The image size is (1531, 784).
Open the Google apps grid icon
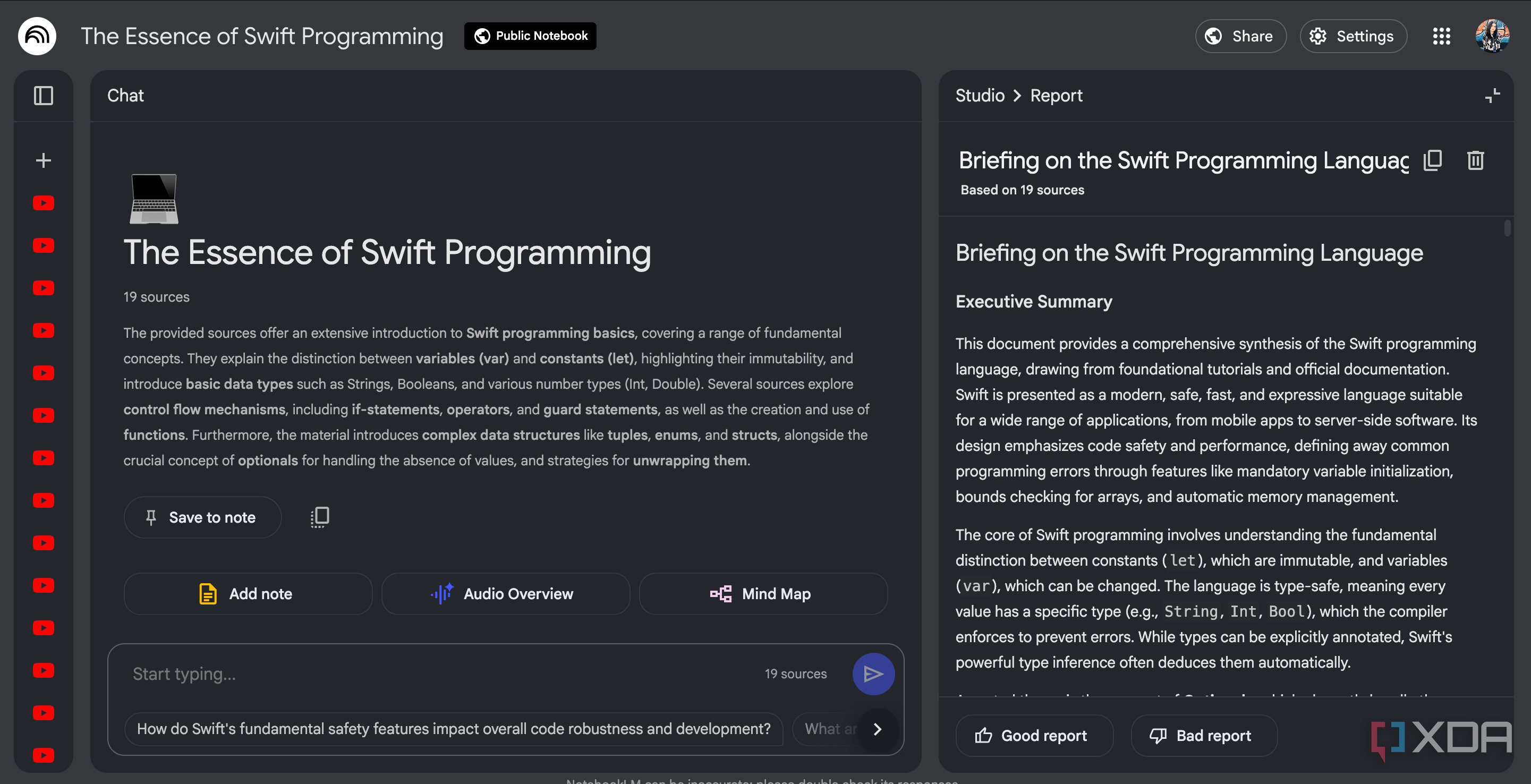1441,36
